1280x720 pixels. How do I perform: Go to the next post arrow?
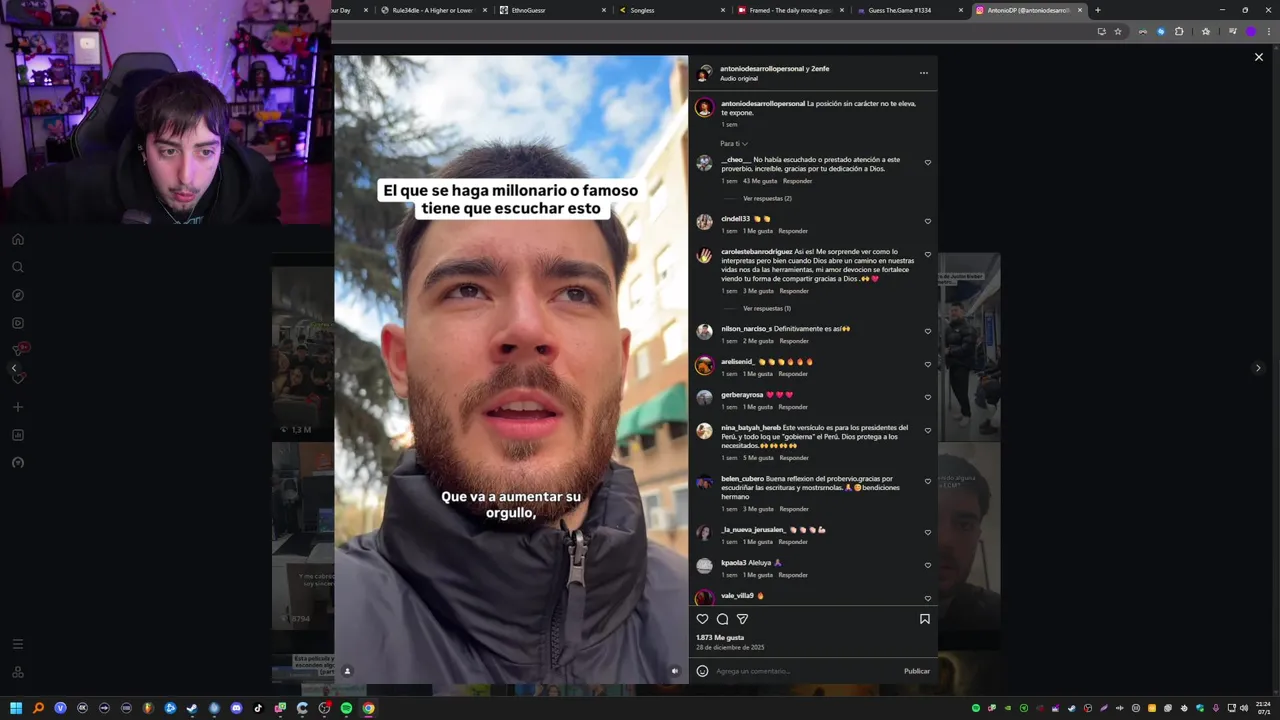coord(1258,368)
